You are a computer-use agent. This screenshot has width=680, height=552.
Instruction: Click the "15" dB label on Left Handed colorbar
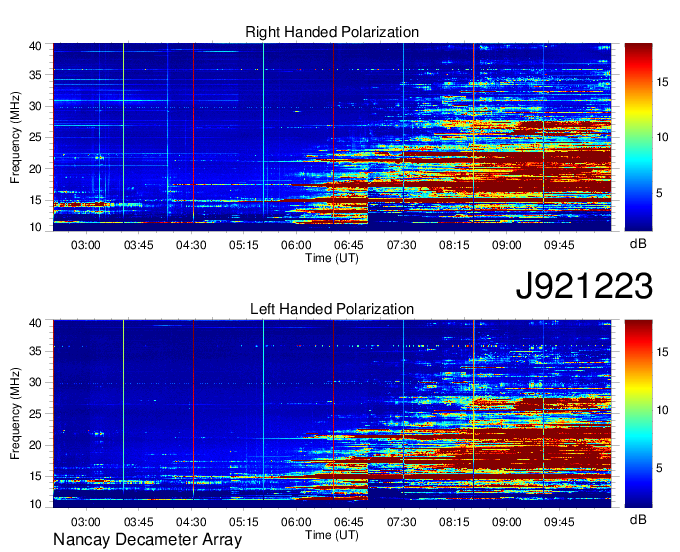(x=662, y=352)
